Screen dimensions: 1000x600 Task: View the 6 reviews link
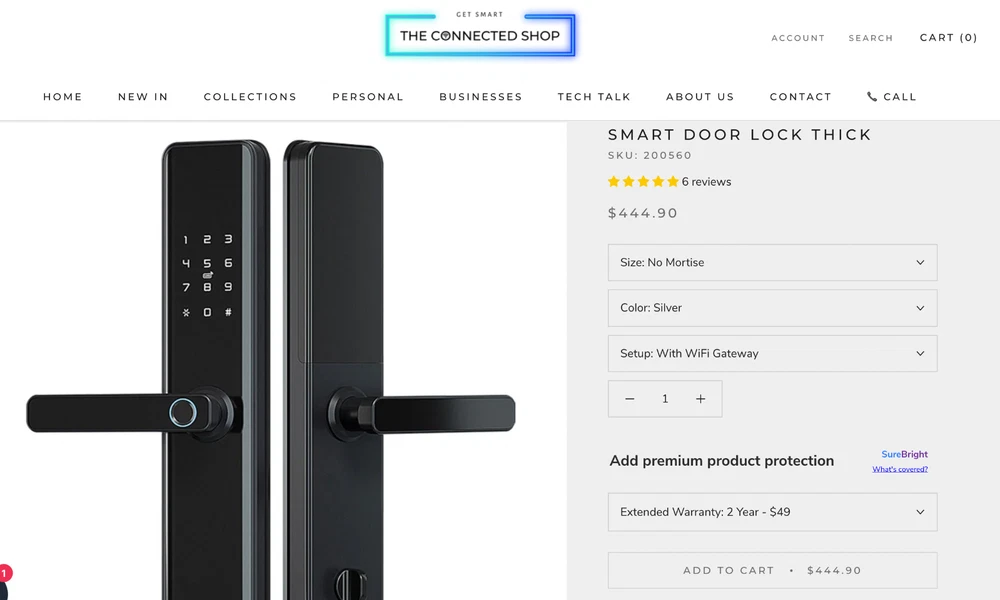point(706,182)
